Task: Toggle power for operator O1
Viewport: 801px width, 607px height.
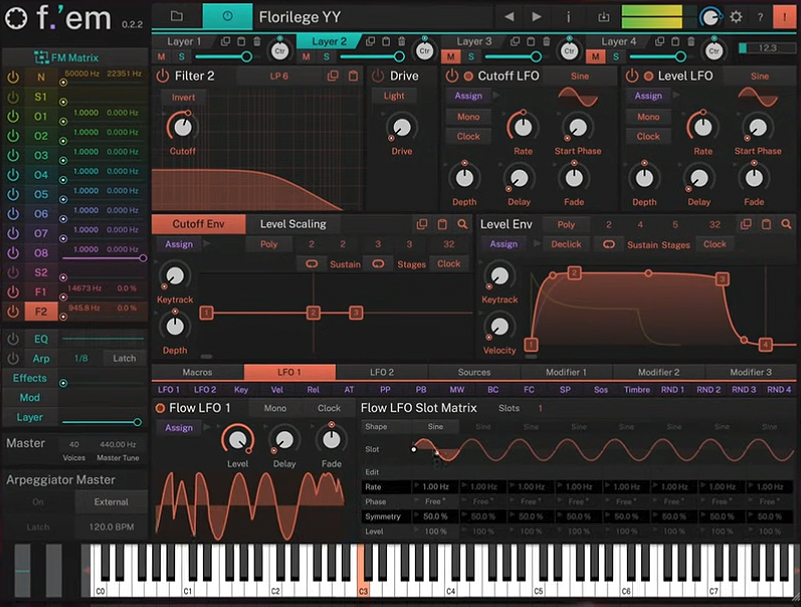Action: [13, 116]
